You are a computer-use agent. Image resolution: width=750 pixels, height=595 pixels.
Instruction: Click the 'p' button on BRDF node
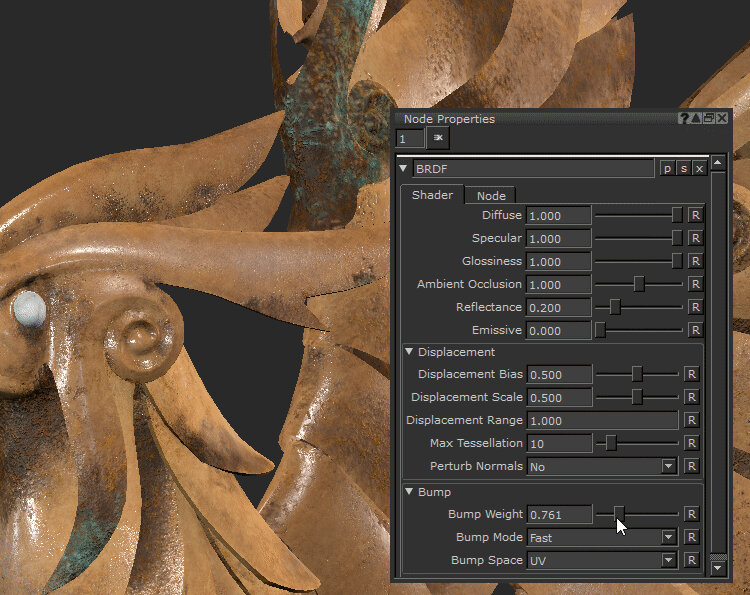click(x=667, y=169)
